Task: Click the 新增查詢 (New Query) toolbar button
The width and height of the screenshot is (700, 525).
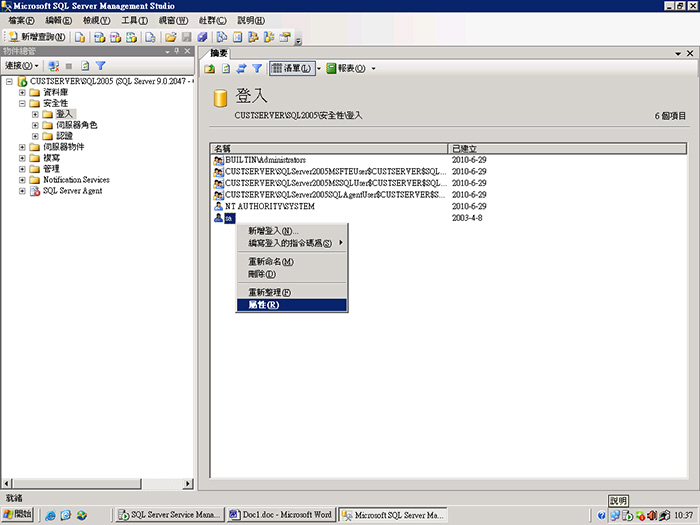Action: pos(37,37)
